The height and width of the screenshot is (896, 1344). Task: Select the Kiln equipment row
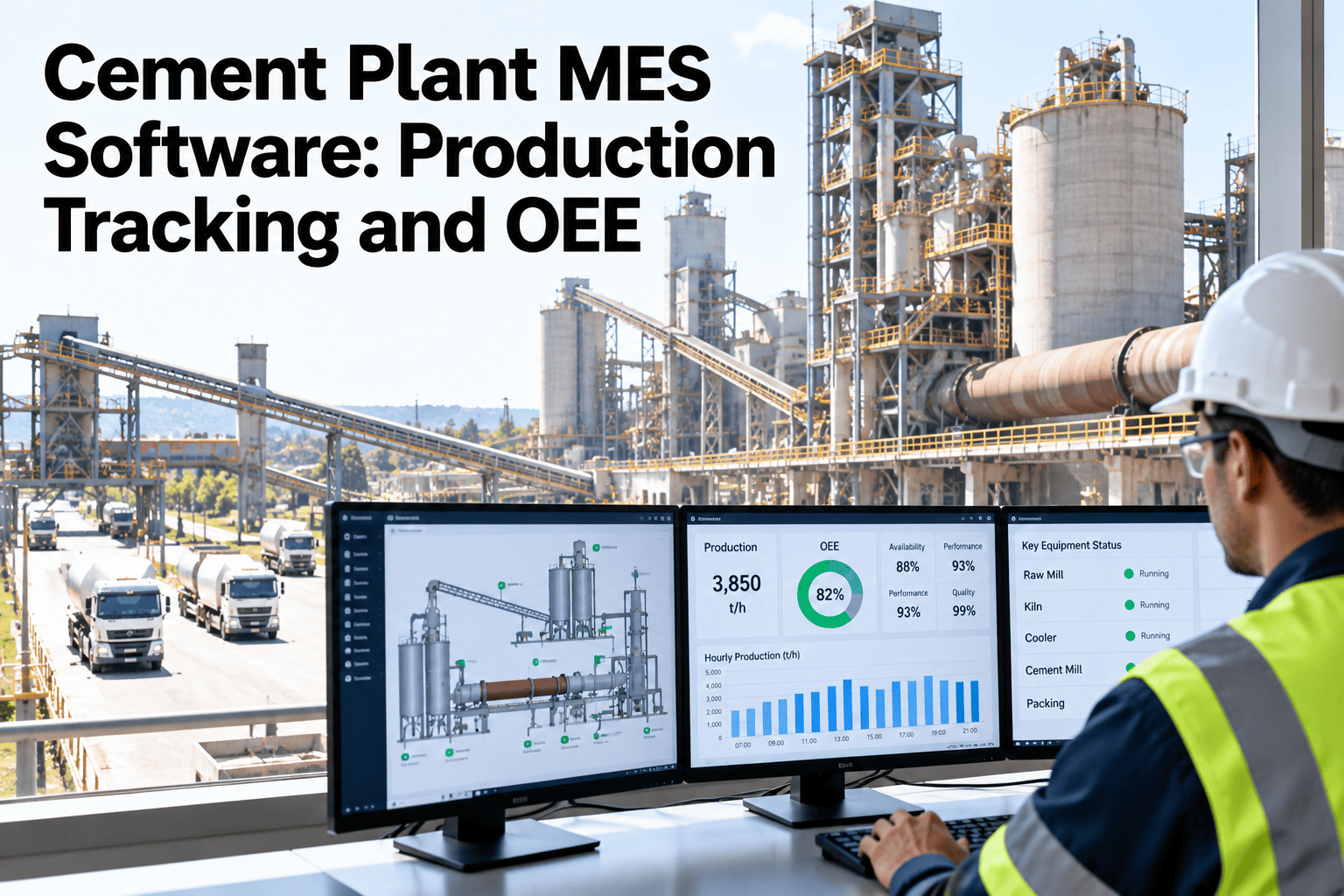(1104, 605)
